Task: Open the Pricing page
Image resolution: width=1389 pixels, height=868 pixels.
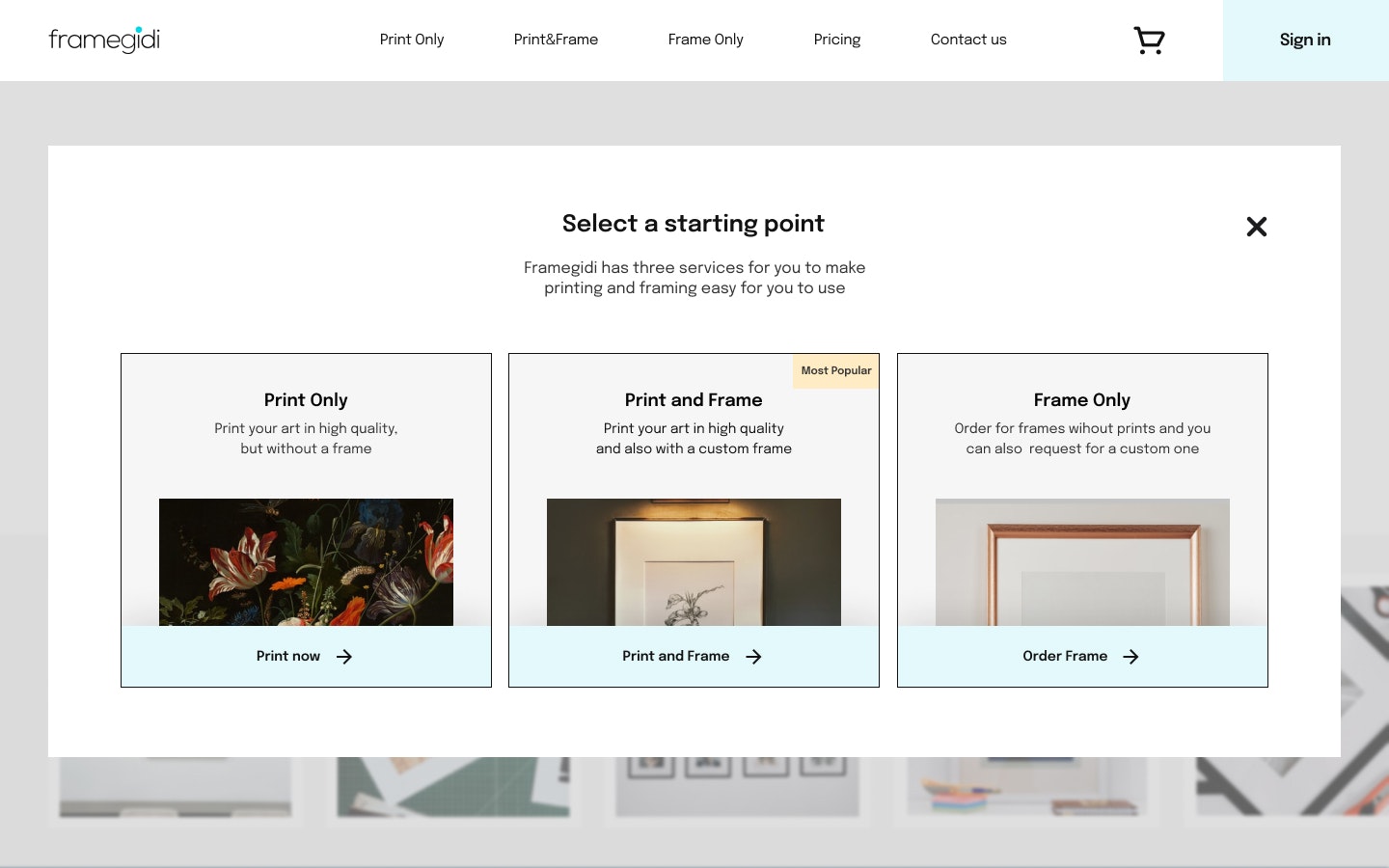Action: (x=837, y=40)
